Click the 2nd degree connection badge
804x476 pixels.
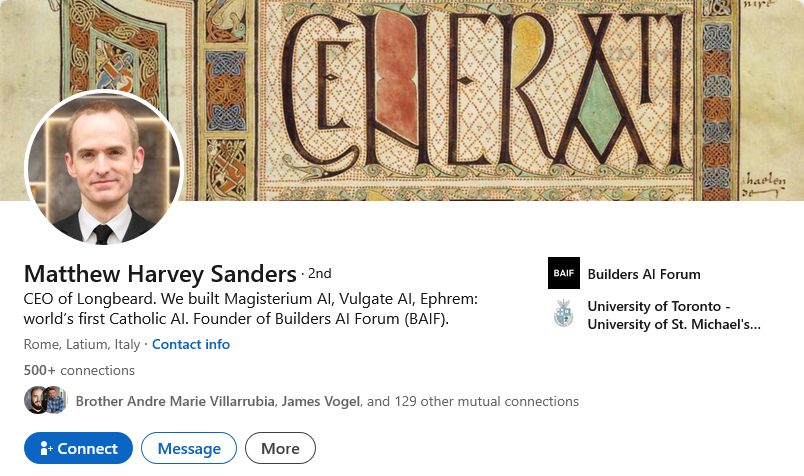[319, 273]
